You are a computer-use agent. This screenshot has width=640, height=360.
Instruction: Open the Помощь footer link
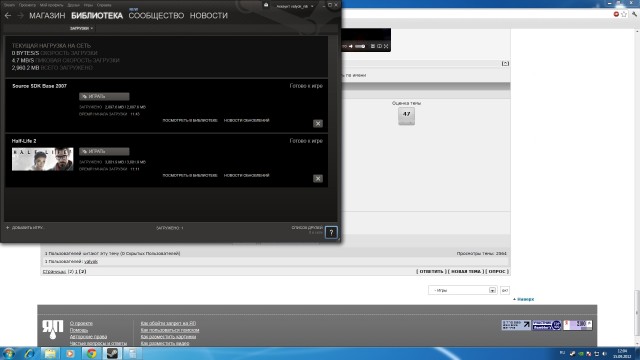pos(79,330)
